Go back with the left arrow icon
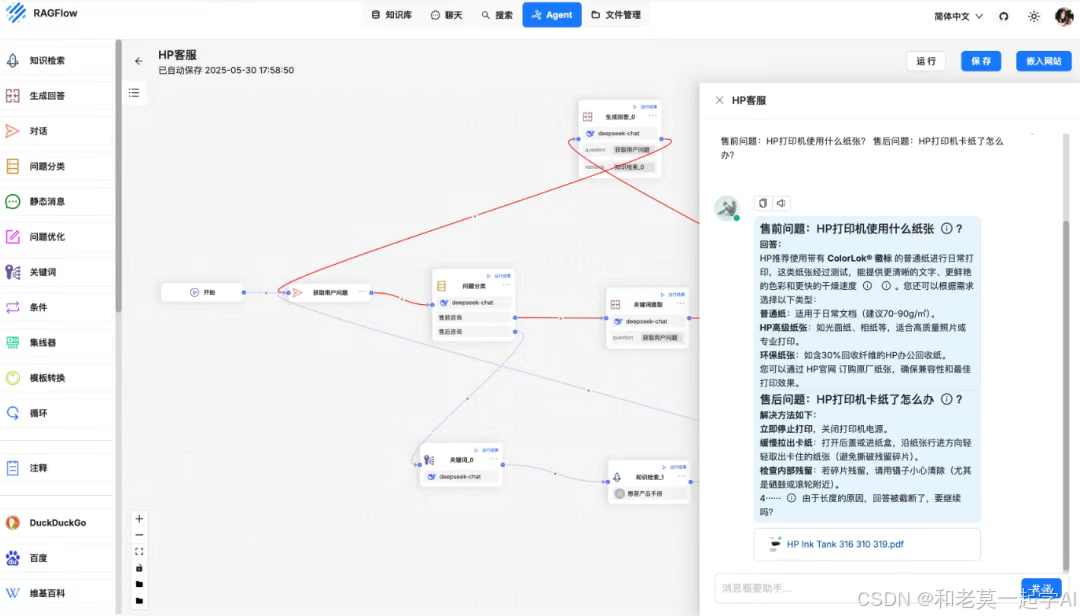Viewport: 1080px width, 616px height. [x=138, y=61]
